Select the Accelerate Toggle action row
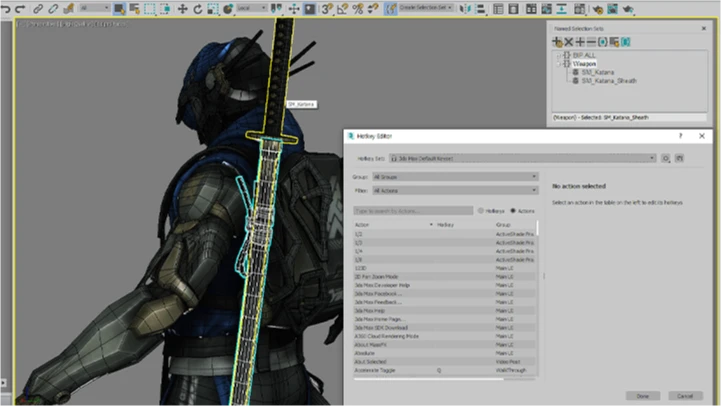Viewport: 721px width, 406px height. (x=444, y=370)
